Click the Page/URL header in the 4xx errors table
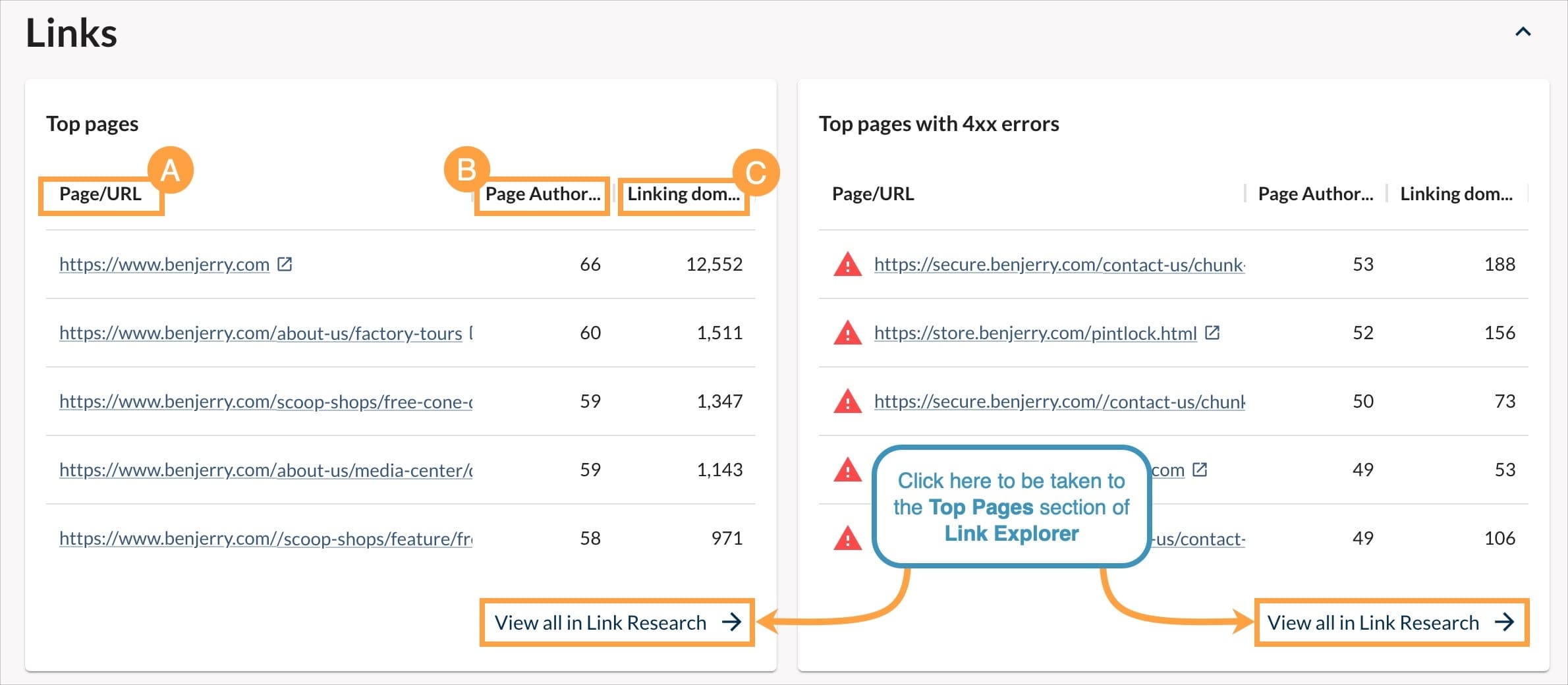 (x=872, y=193)
